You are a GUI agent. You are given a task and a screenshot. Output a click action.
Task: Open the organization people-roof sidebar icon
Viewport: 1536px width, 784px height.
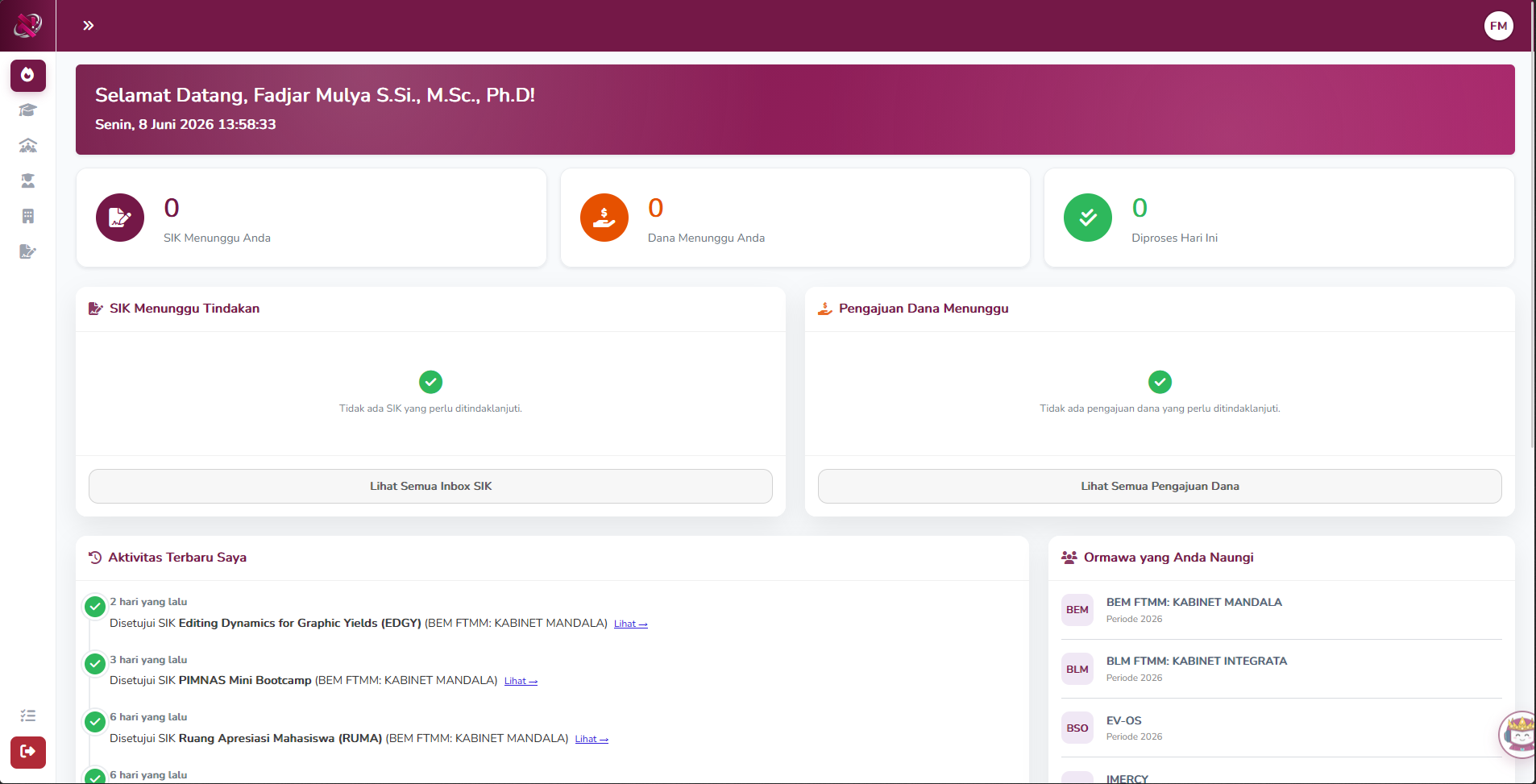tap(28, 146)
